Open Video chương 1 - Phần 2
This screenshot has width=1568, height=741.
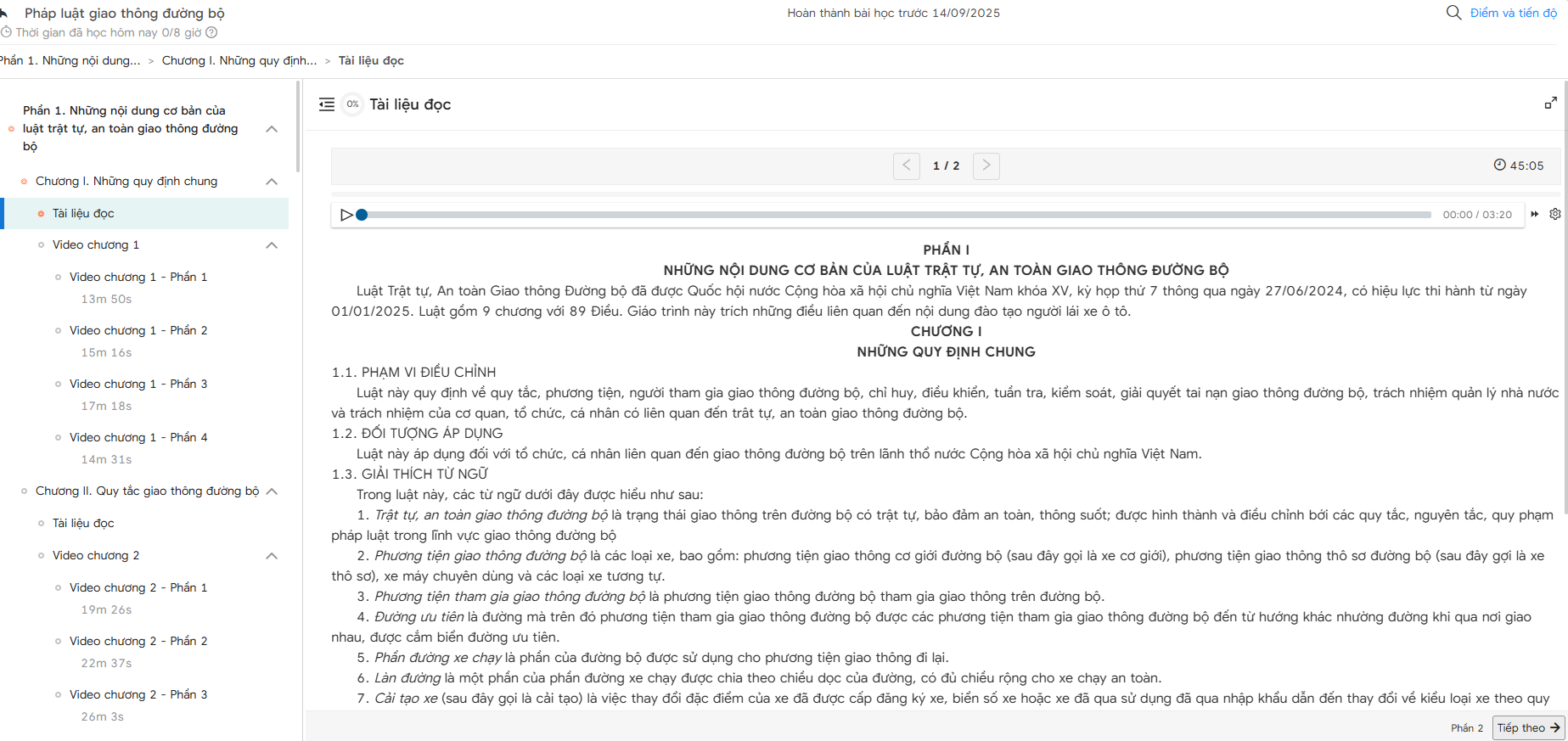tap(138, 330)
